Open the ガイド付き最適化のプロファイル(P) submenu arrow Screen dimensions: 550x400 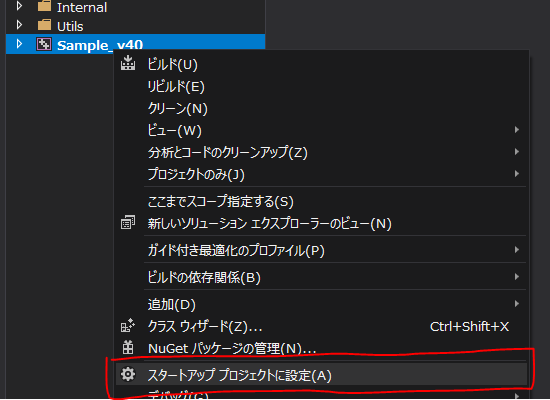click(x=517, y=249)
